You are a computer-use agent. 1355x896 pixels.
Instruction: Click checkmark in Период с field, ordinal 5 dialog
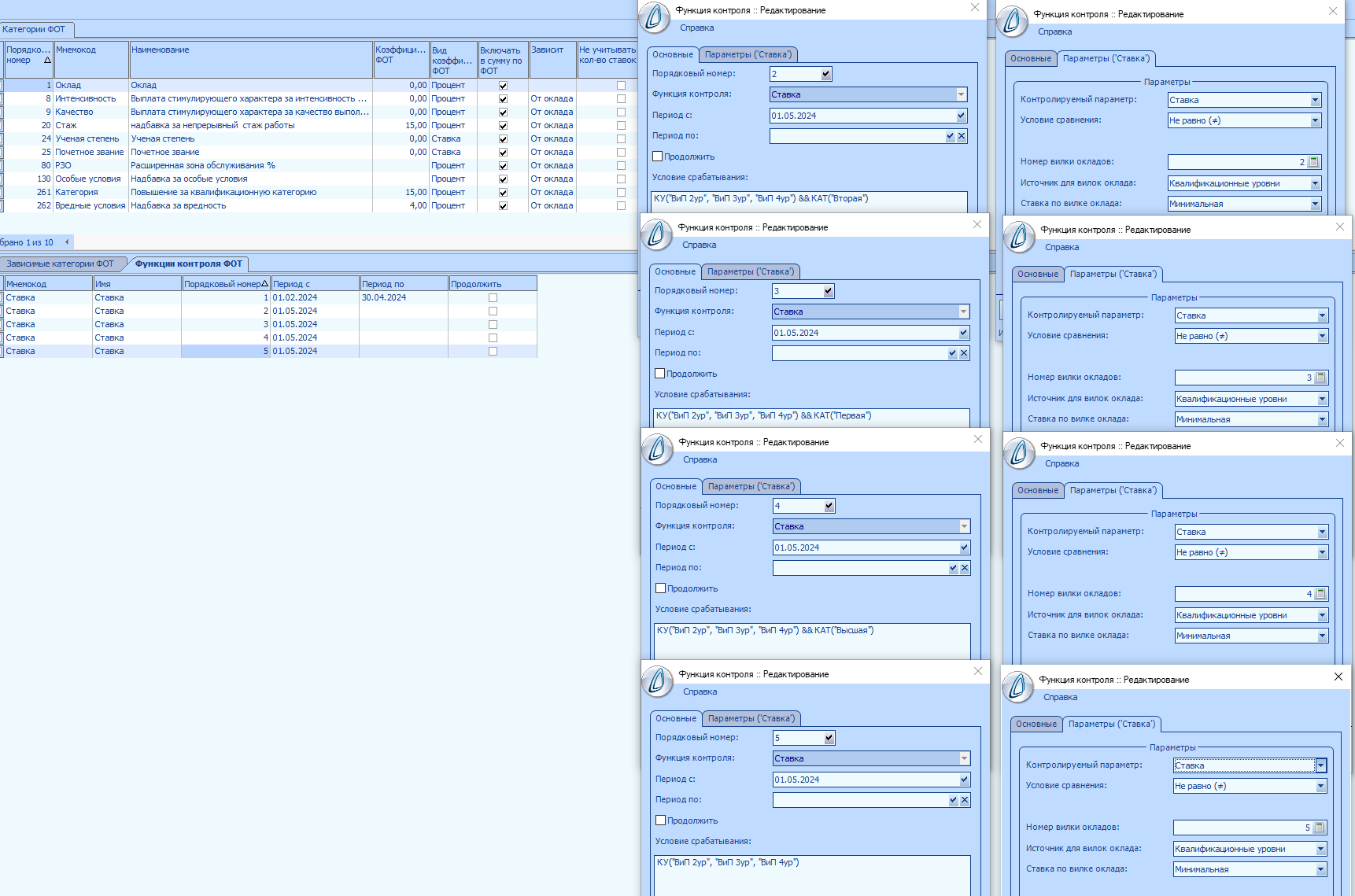pos(965,780)
